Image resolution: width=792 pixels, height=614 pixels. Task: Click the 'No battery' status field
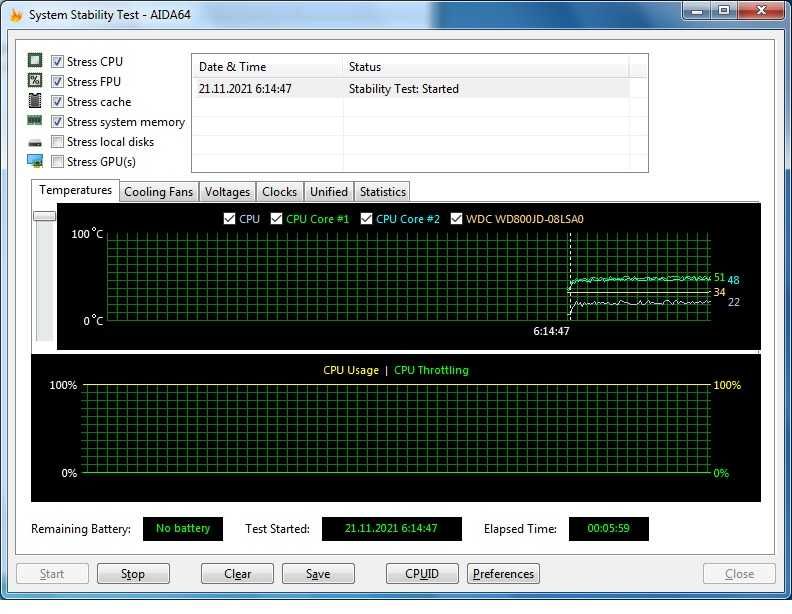183,529
